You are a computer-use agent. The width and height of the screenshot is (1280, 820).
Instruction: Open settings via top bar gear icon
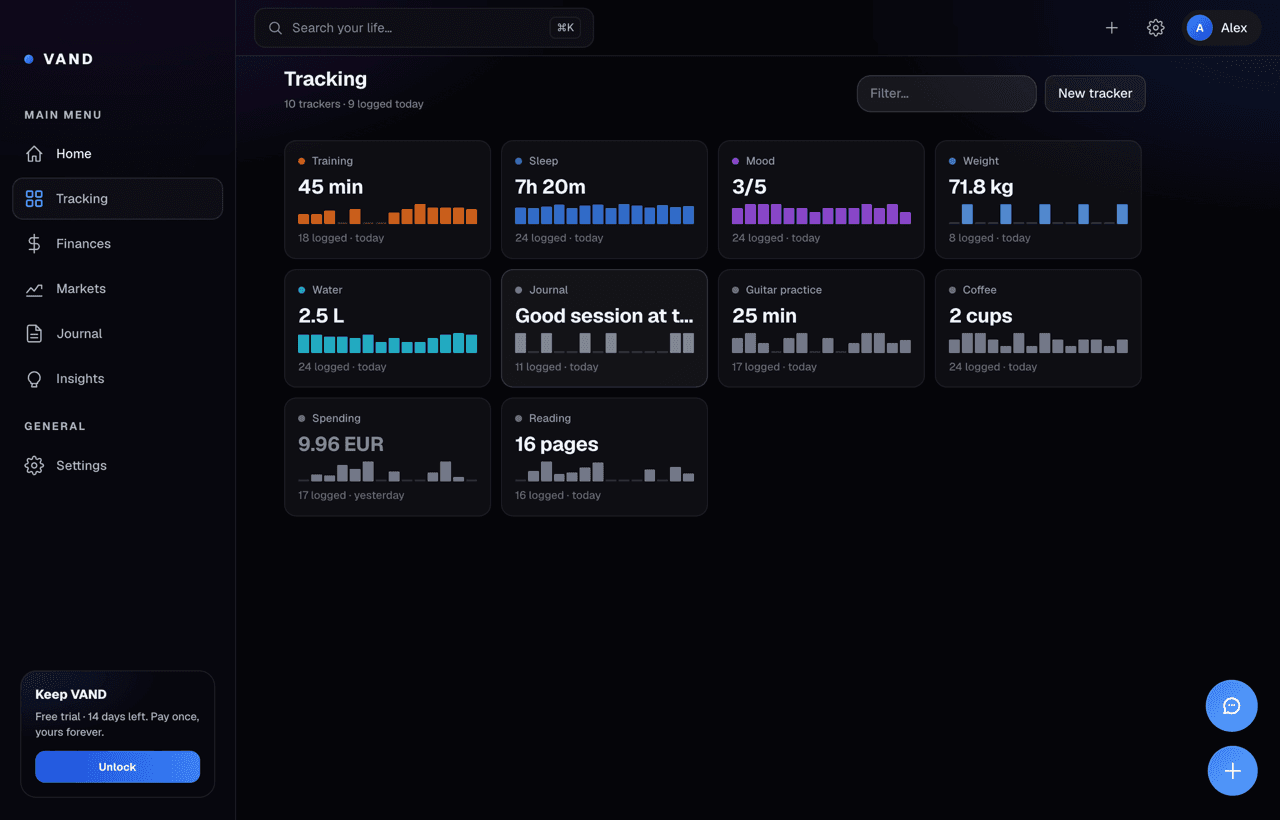pos(1156,28)
